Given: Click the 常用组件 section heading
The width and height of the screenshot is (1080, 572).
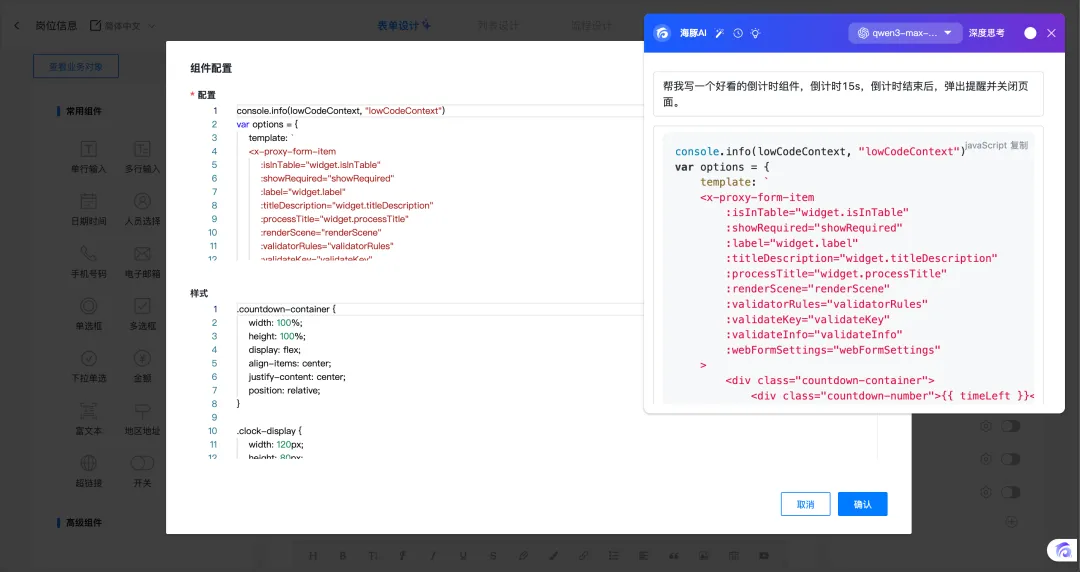Looking at the screenshot, I should tap(84, 111).
